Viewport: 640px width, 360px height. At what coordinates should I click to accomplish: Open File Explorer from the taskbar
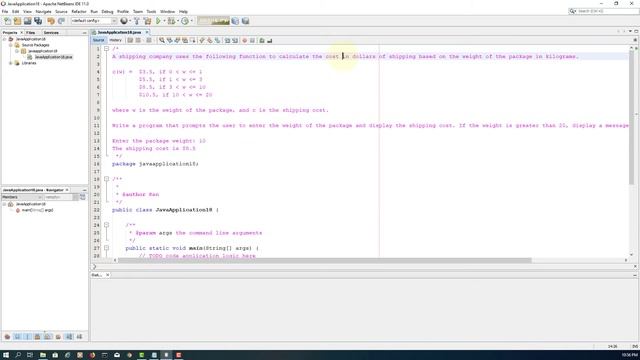point(42,355)
